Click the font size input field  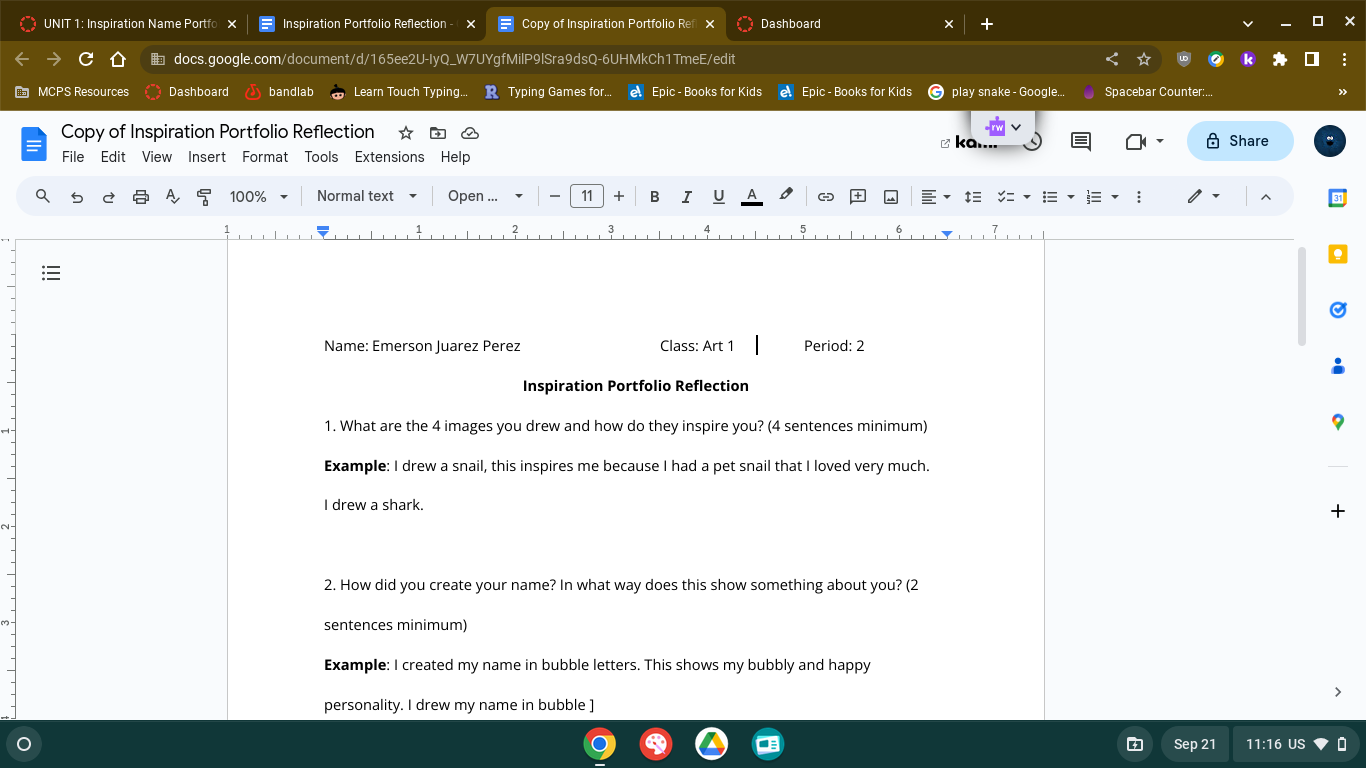tap(587, 197)
